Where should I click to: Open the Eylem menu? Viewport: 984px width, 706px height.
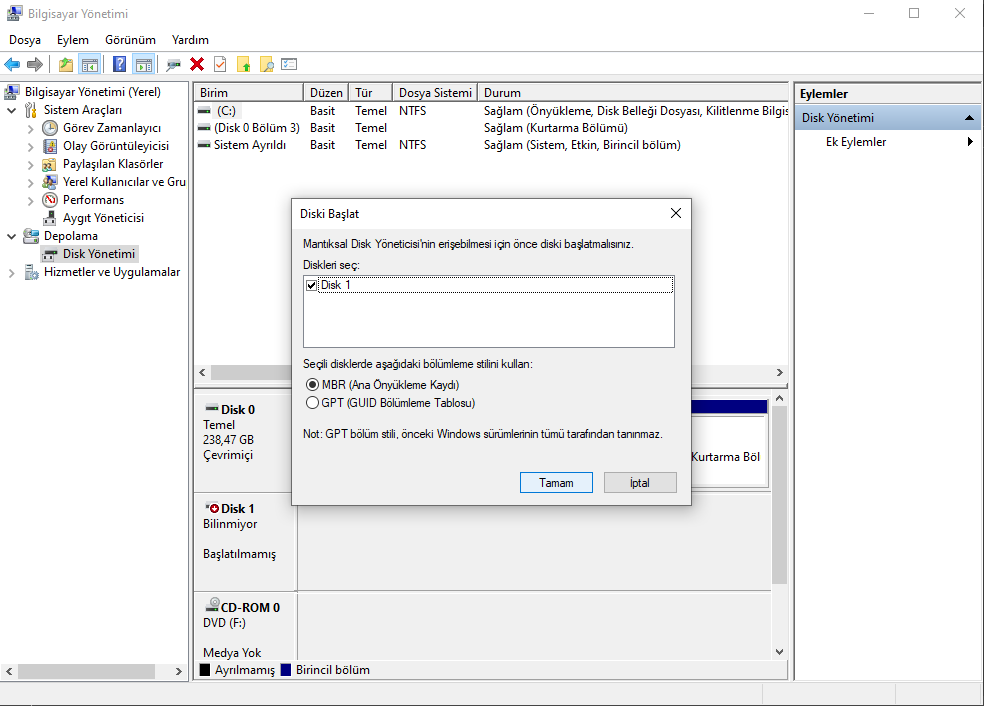point(73,40)
